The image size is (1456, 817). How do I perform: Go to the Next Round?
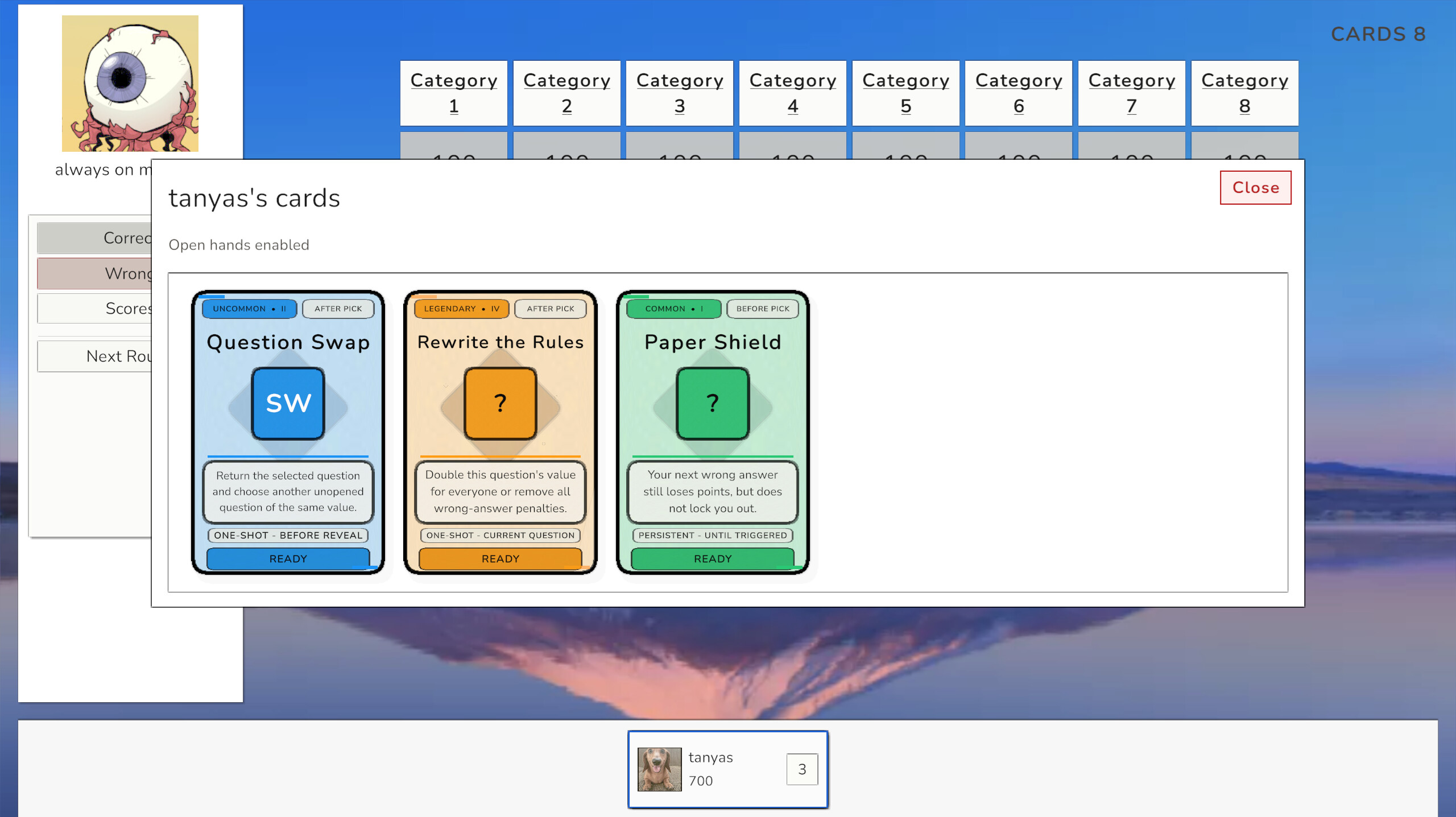point(94,356)
